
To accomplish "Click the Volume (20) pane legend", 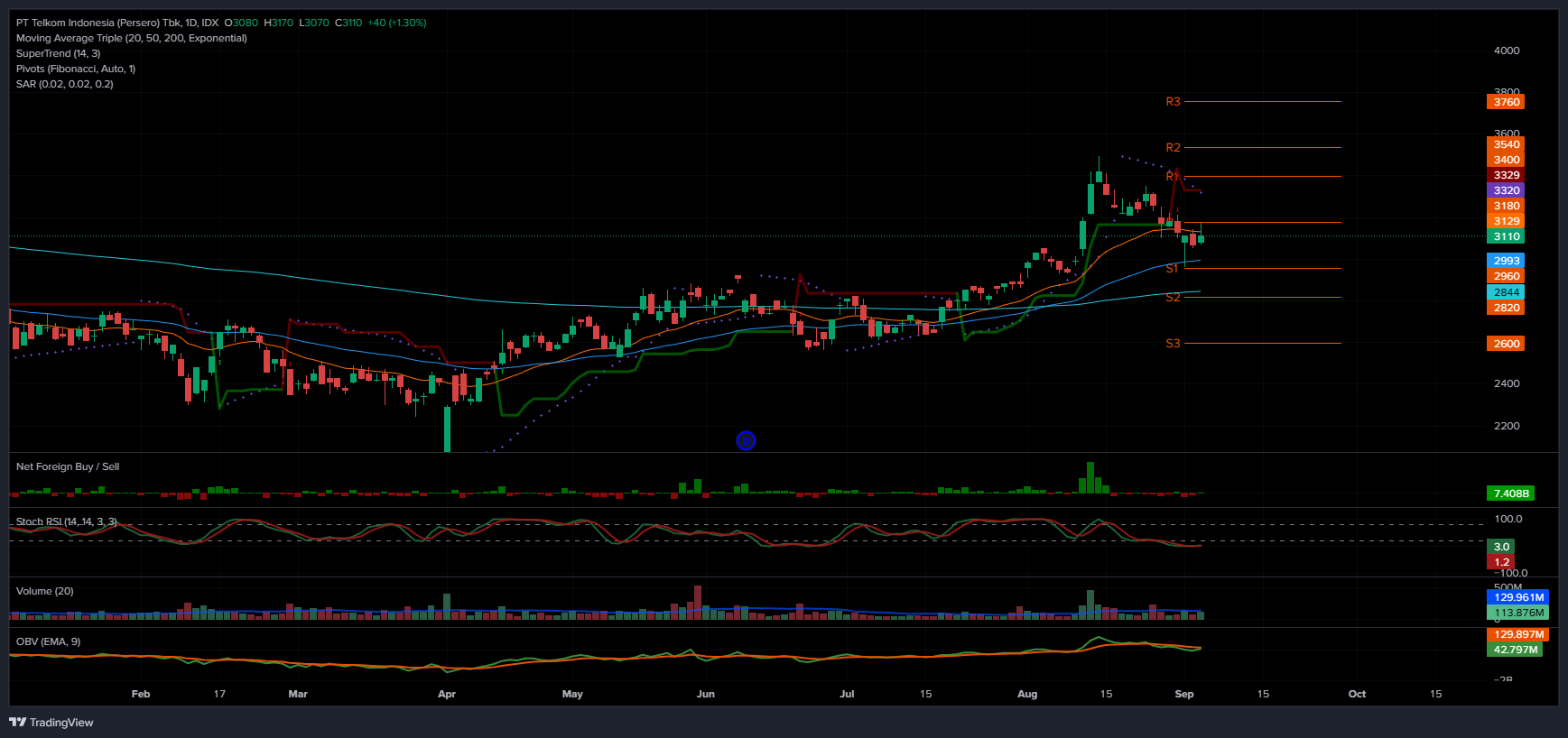I will click(x=45, y=591).
